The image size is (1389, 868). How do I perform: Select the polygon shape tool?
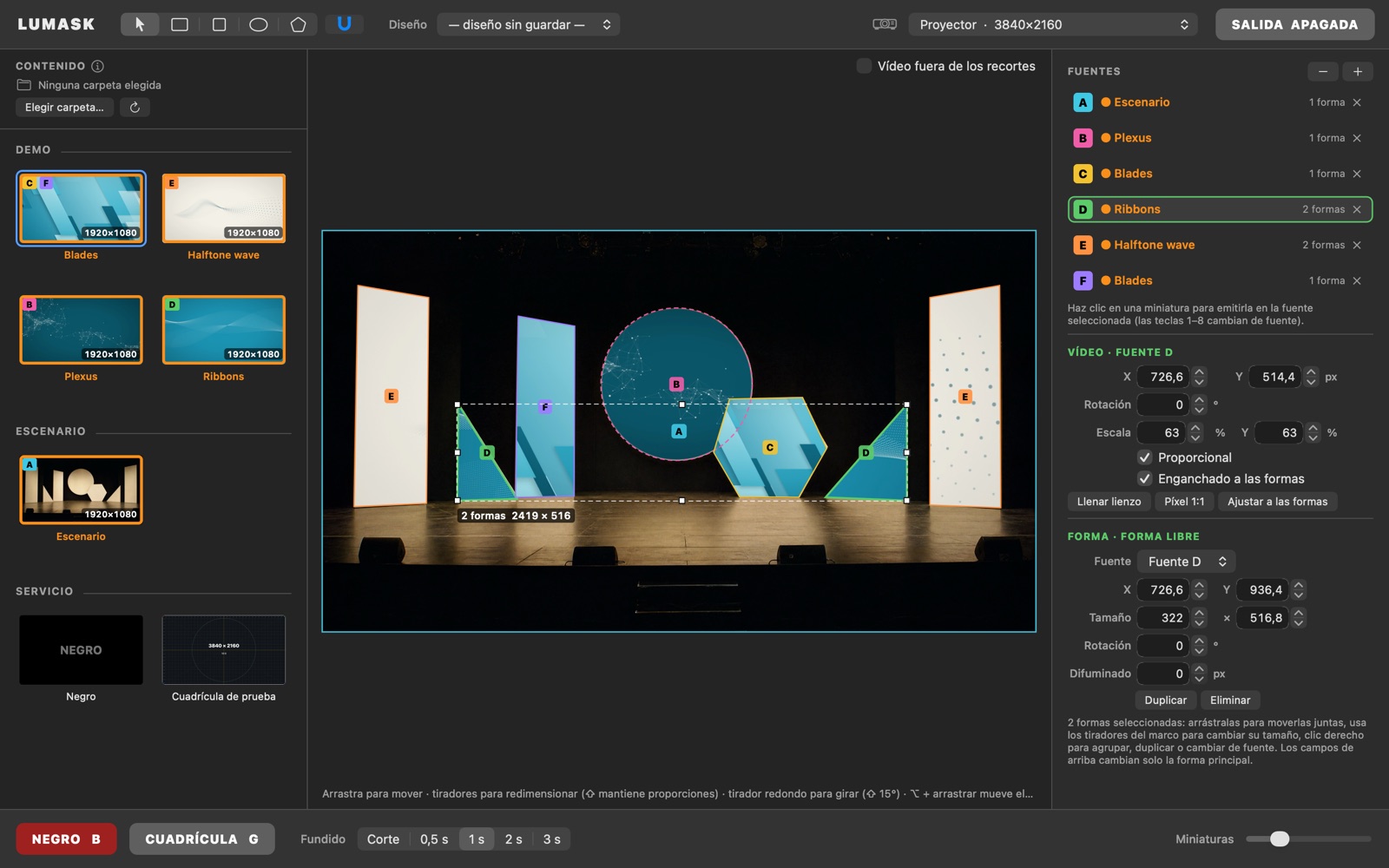pyautogui.click(x=298, y=24)
